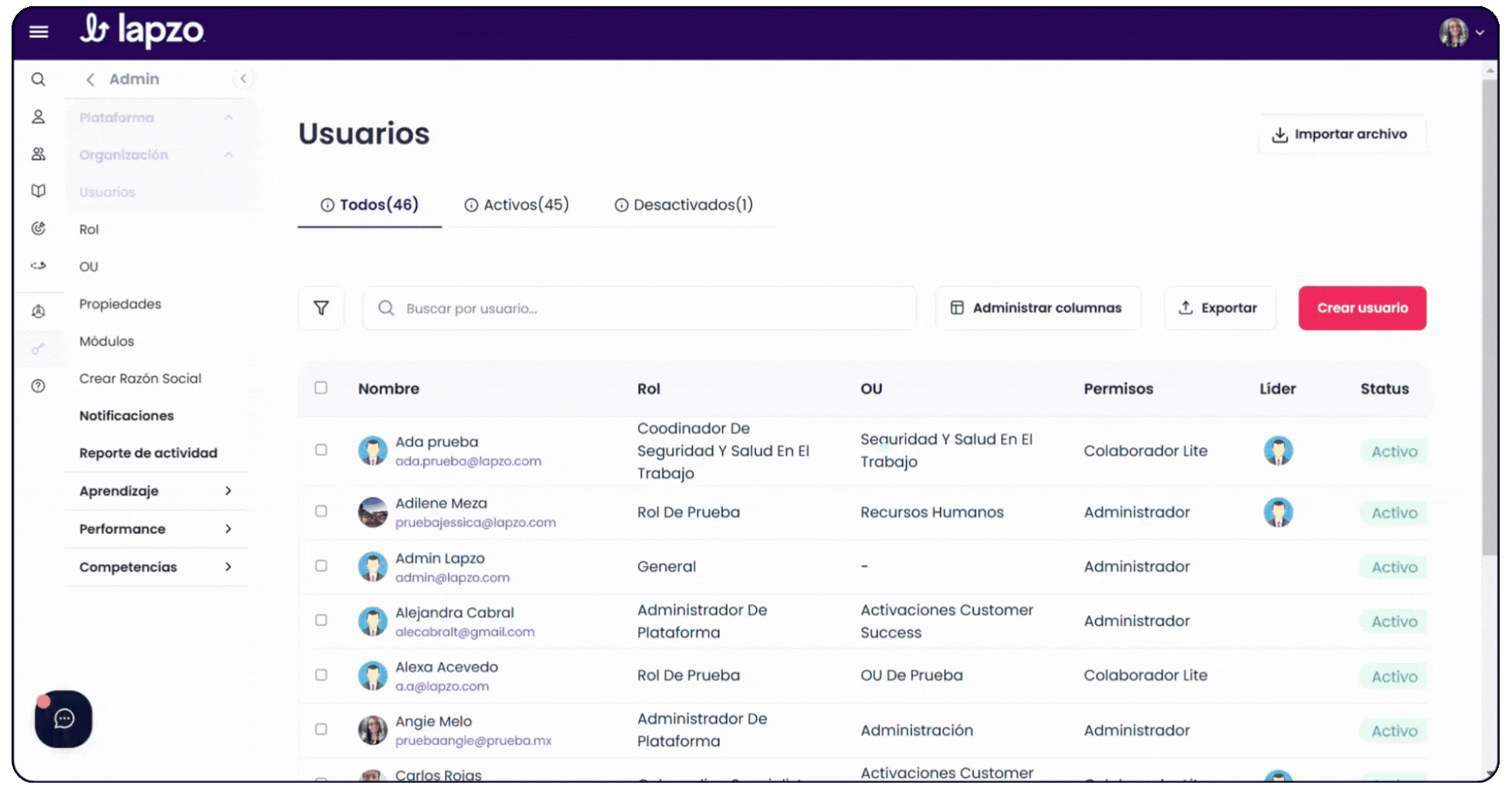The width and height of the screenshot is (1512, 785).
Task: Open the groups icon in the sidebar
Action: [x=38, y=154]
